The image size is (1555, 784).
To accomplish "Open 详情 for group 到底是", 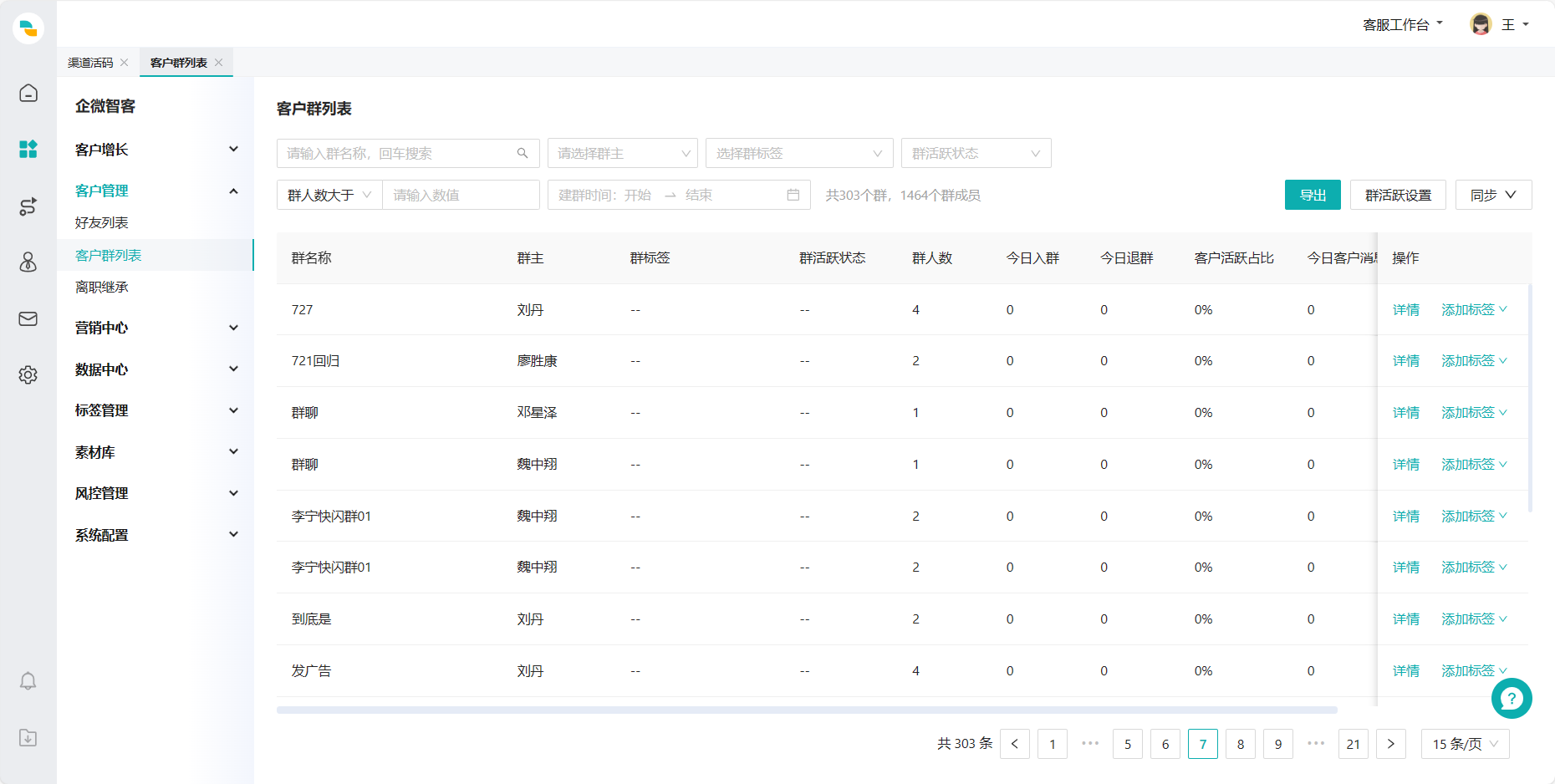I will click(1406, 619).
